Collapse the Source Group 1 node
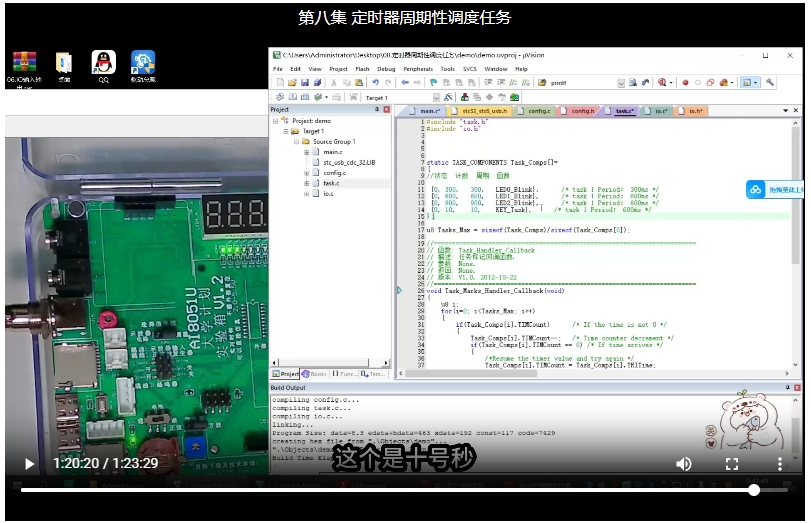The image size is (811, 523). [x=296, y=142]
